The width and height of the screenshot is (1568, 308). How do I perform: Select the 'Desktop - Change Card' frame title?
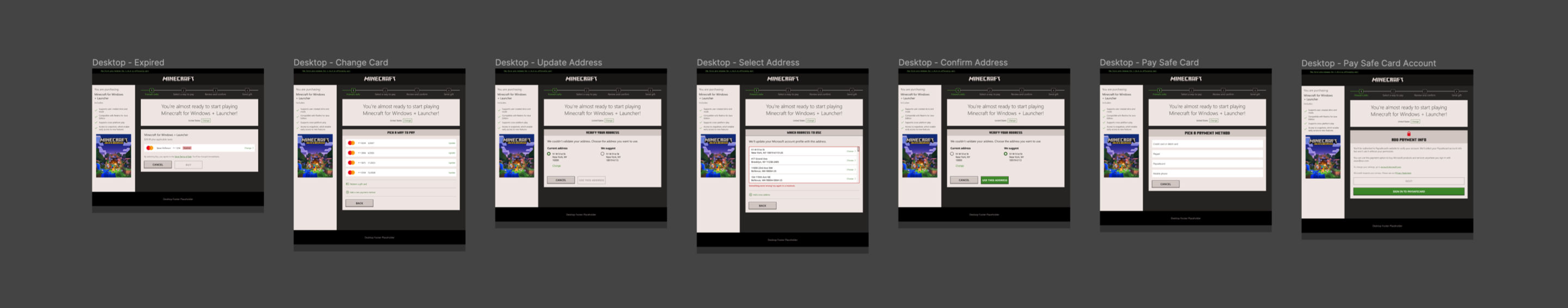(x=340, y=63)
